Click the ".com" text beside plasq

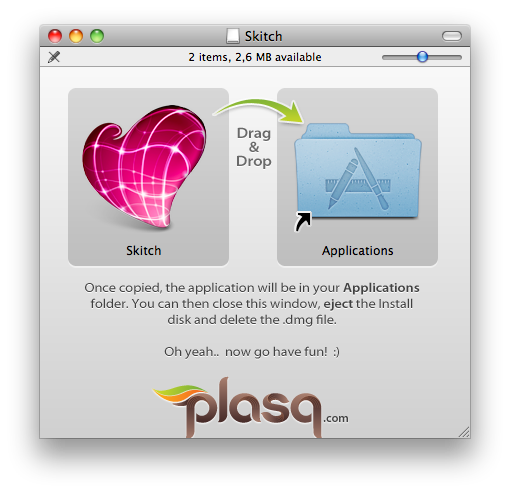point(336,418)
